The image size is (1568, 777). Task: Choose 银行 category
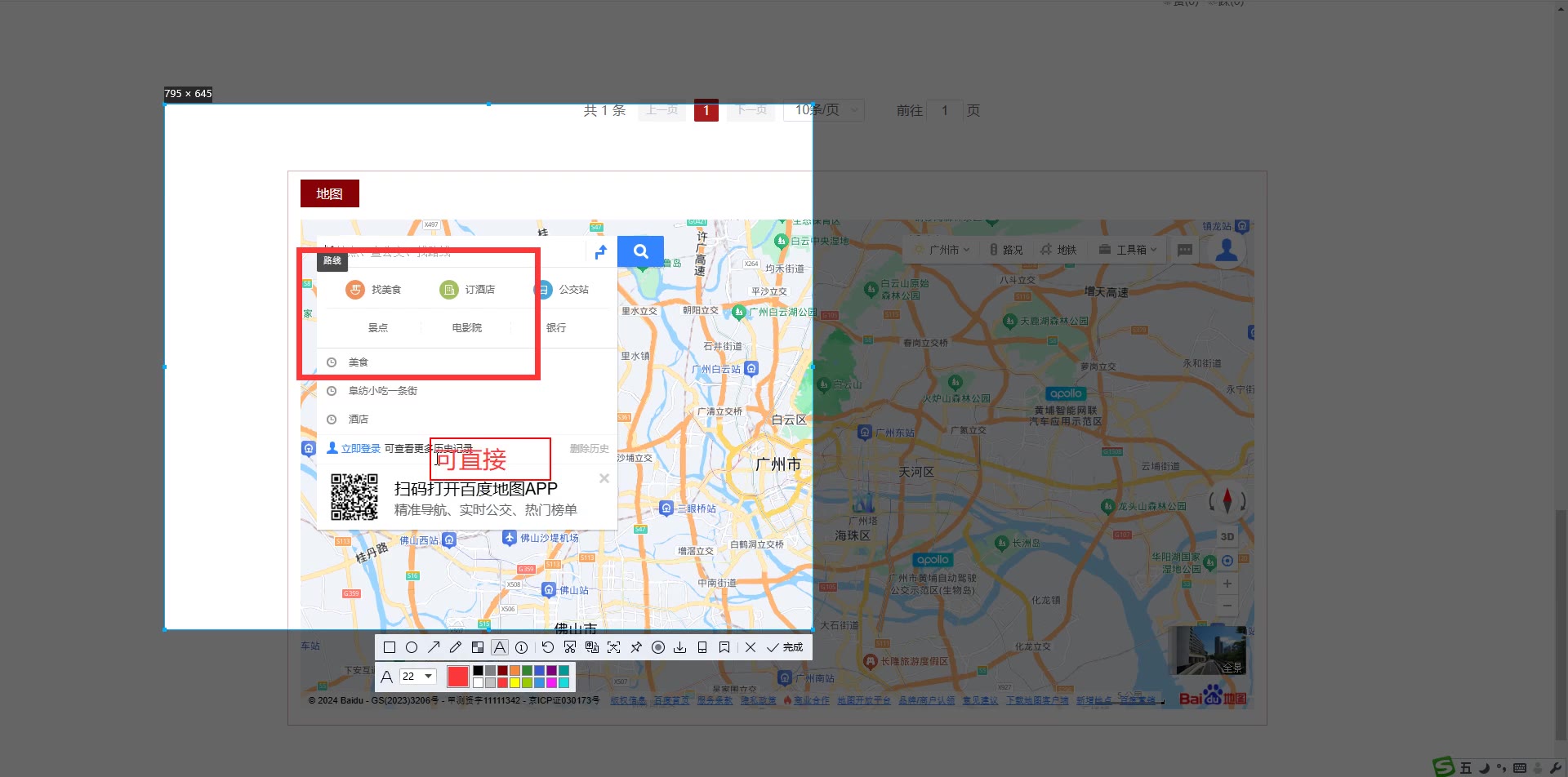pos(556,328)
